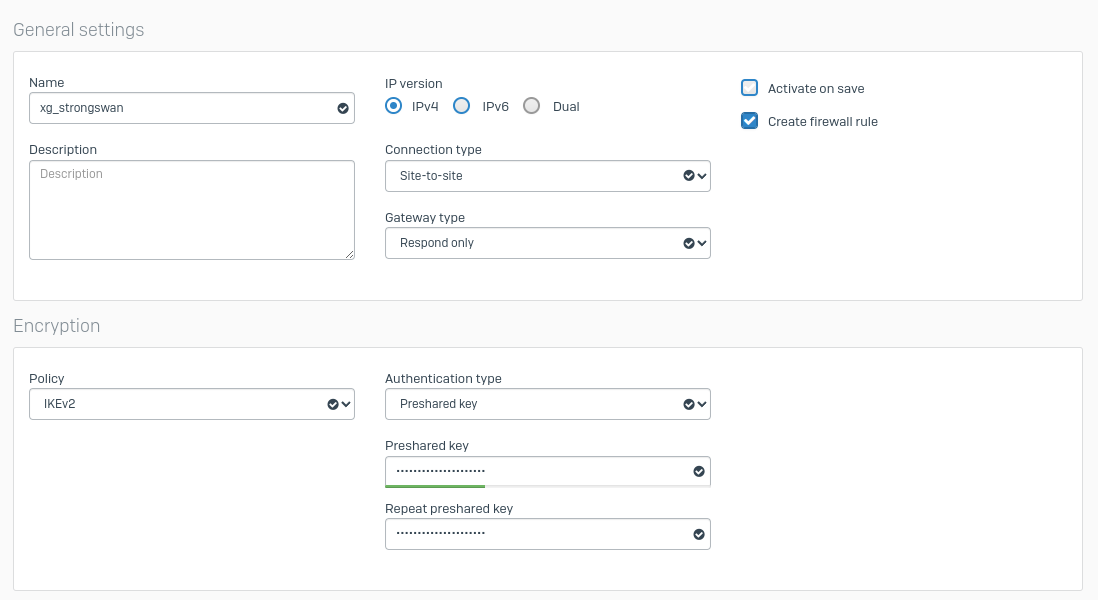Select IPv4 radio button
The width and height of the screenshot is (1098, 600).
point(394,106)
